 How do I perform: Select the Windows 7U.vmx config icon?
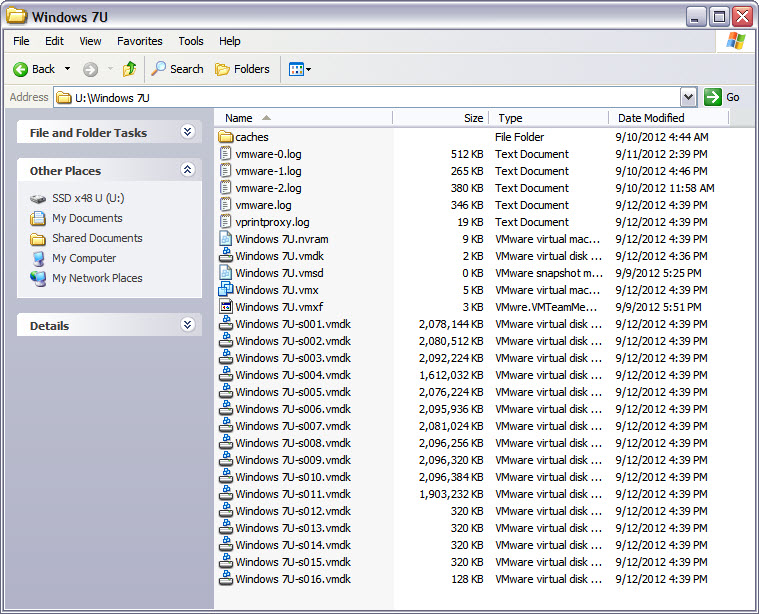(x=226, y=290)
